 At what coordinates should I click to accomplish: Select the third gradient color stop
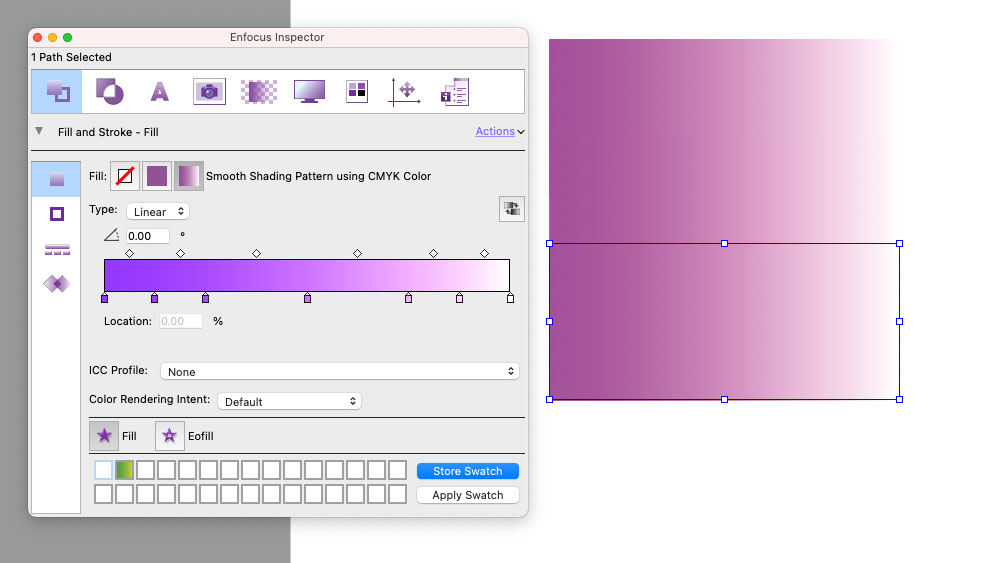tap(205, 298)
